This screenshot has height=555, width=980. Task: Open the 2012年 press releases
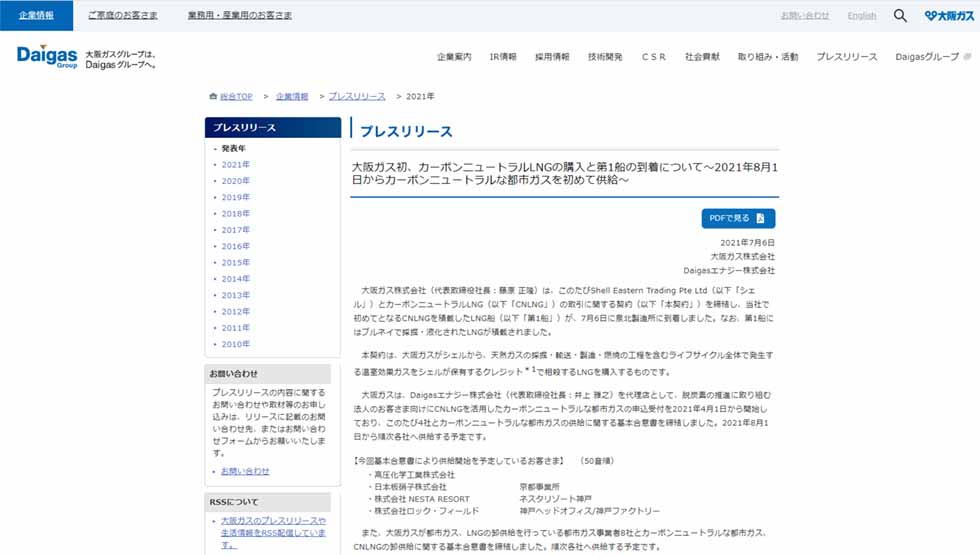pos(236,311)
